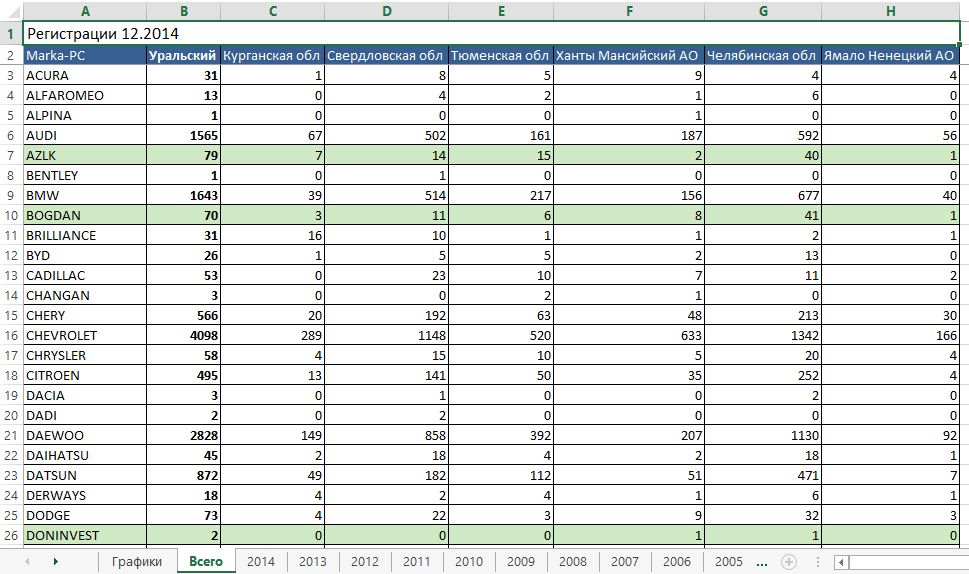969x574 pixels.
Task: Show previous sheet tabs with the left arrow
Action: coord(27,562)
